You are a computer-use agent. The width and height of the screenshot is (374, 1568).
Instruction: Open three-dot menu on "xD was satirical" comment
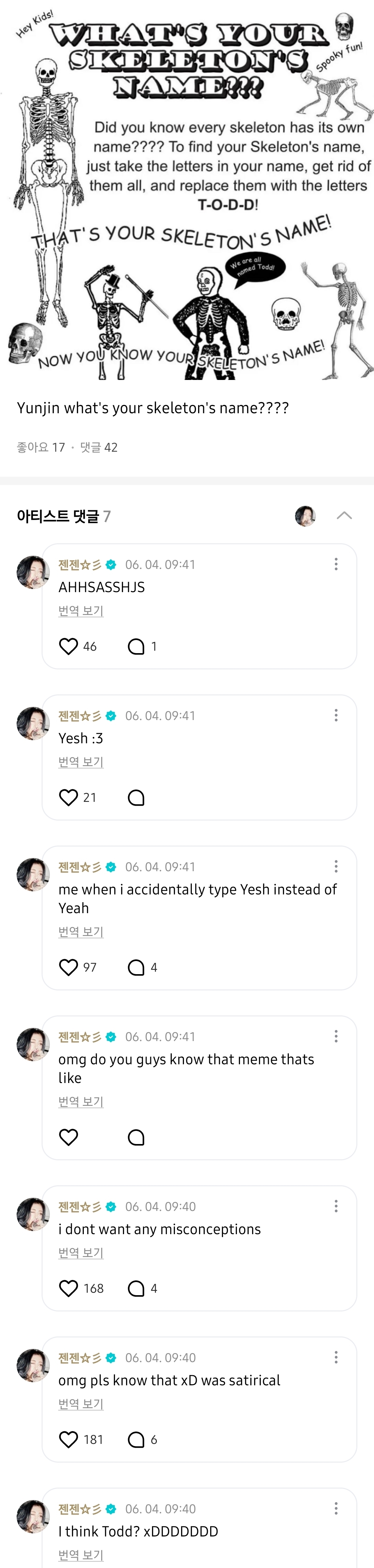coord(336,1357)
